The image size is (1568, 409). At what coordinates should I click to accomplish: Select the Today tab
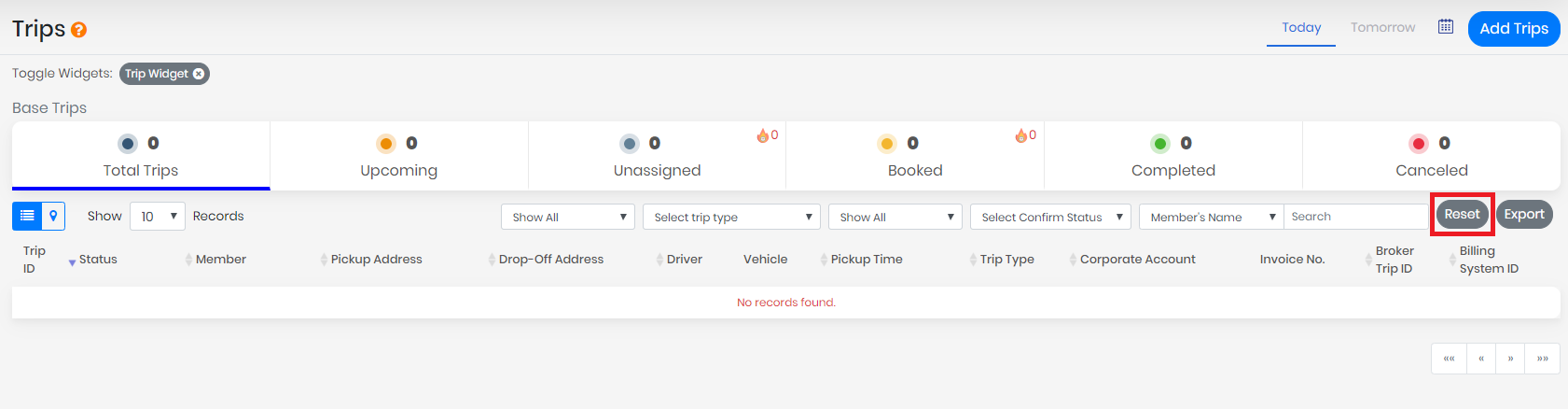click(x=1301, y=28)
